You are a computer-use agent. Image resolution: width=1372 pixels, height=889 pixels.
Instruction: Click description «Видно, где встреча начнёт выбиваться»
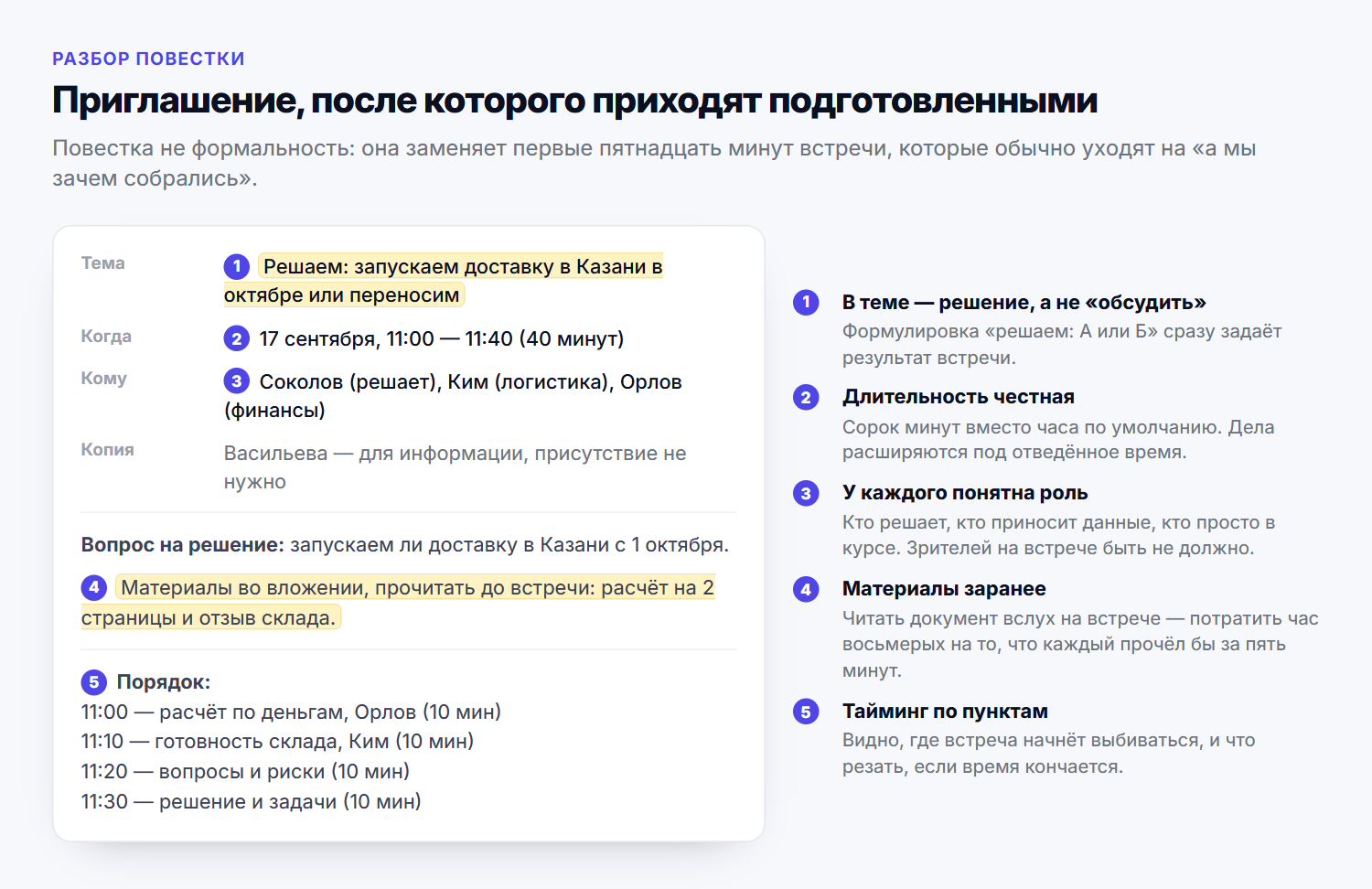[x=1049, y=754]
